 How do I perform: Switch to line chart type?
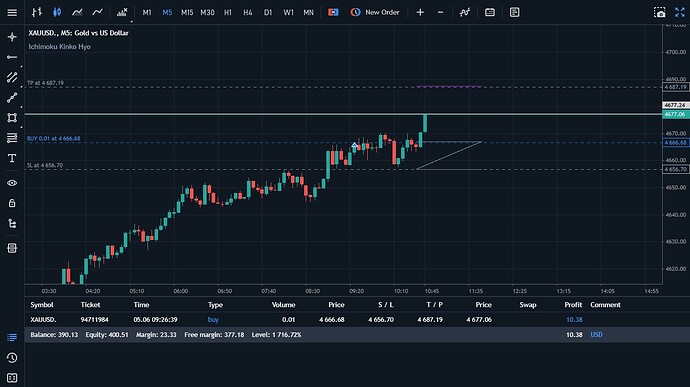(x=77, y=12)
